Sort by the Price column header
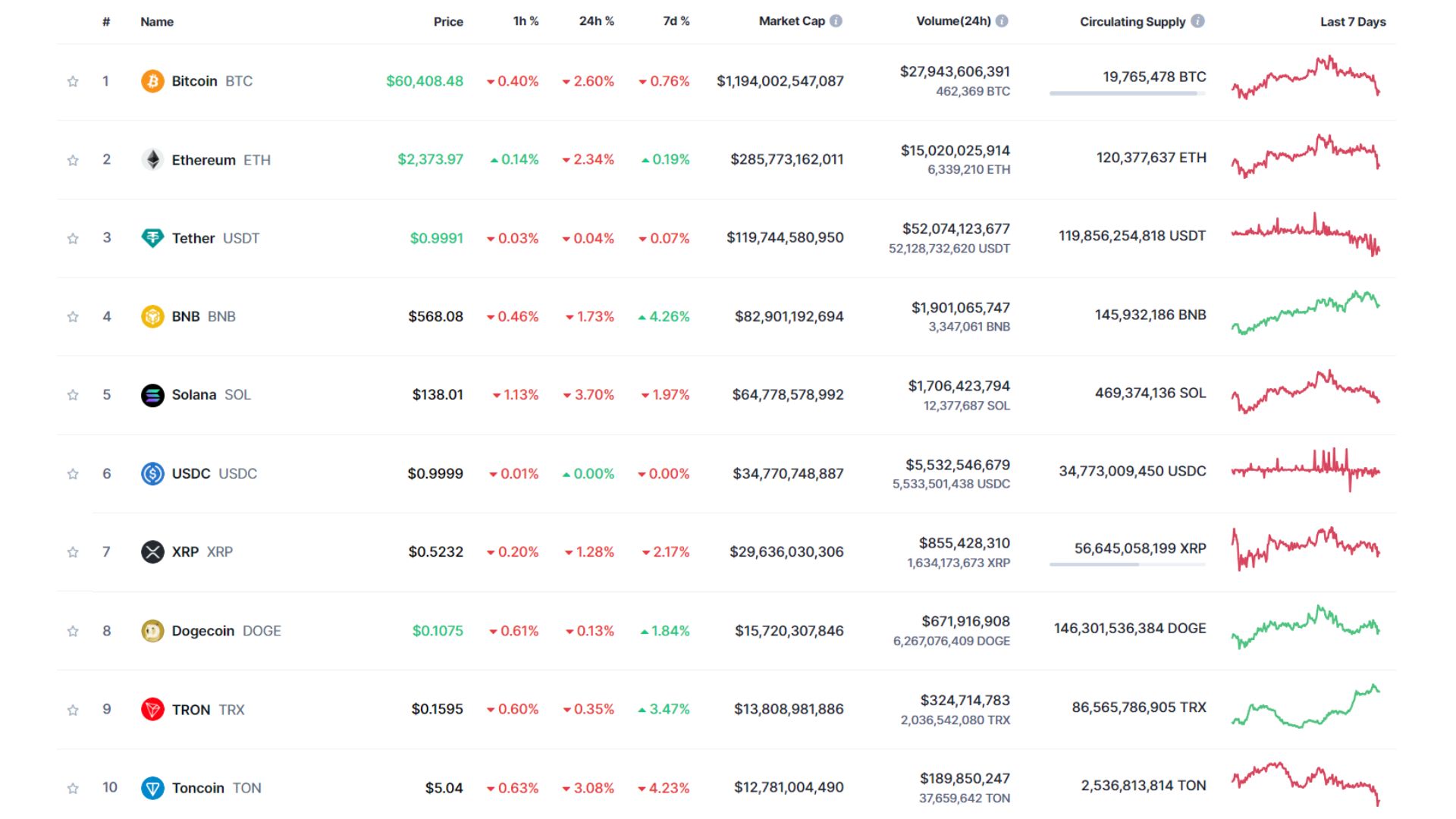This screenshot has width=1456, height=819. pos(449,21)
